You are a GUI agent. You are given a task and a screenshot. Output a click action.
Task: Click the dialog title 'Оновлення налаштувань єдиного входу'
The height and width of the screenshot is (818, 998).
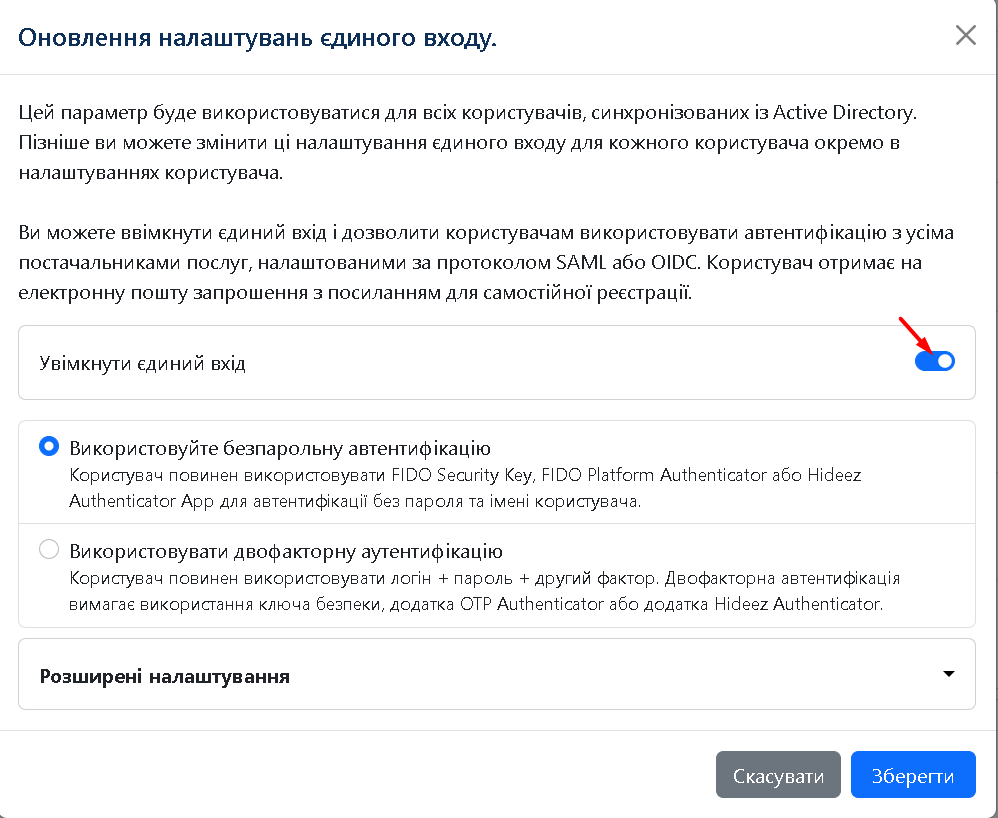[x=258, y=39]
